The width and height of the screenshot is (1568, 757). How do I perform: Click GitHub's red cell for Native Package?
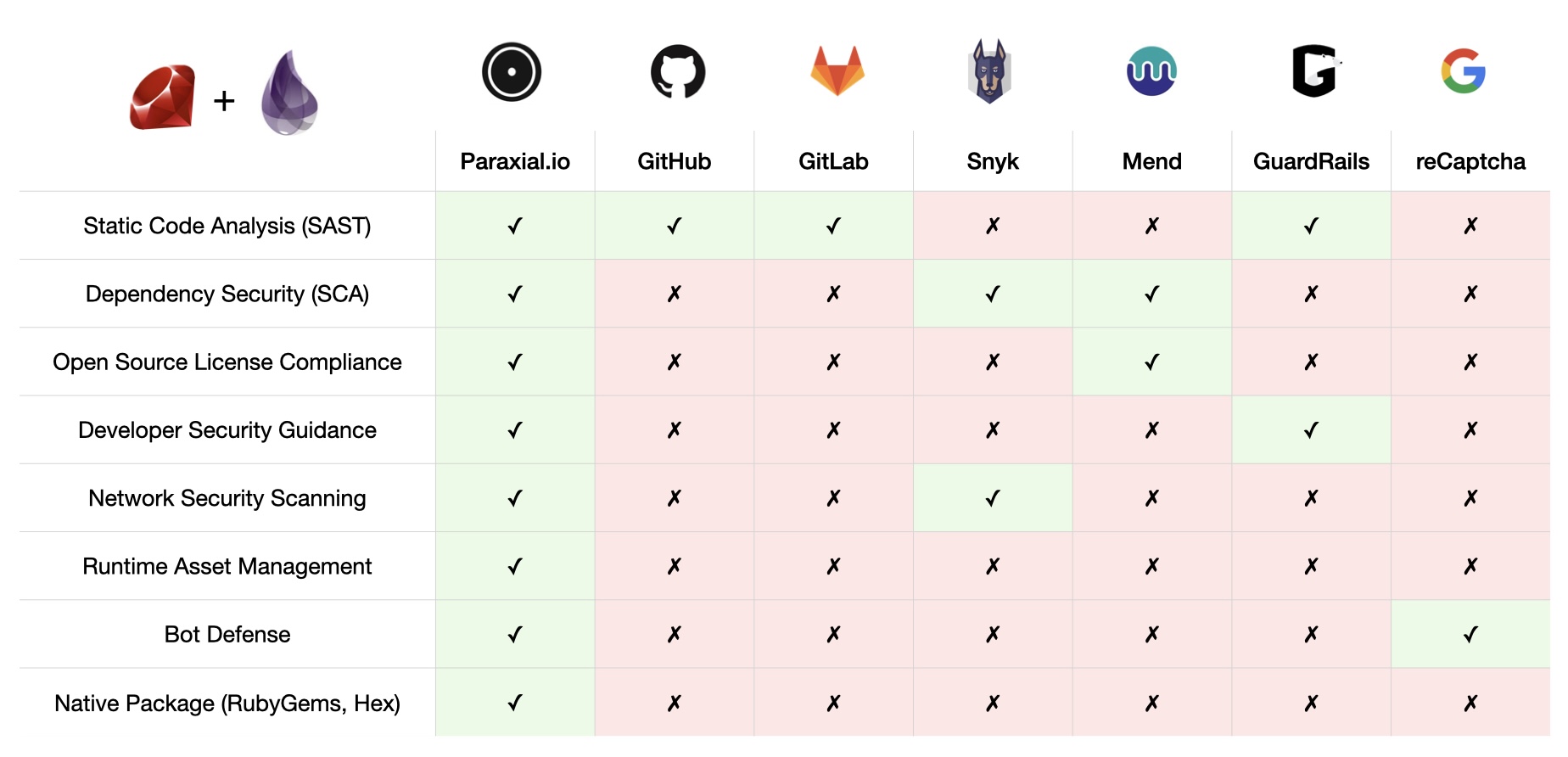pyautogui.click(x=675, y=703)
